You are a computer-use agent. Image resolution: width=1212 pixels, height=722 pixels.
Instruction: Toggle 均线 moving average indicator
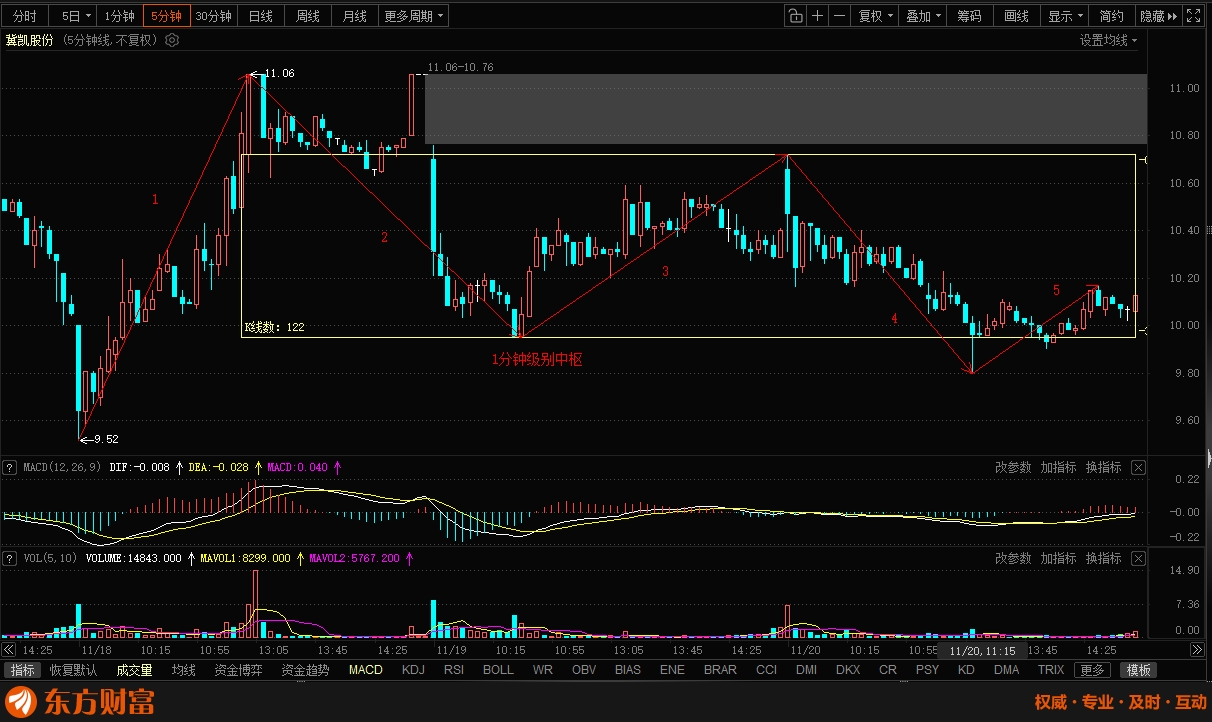183,670
